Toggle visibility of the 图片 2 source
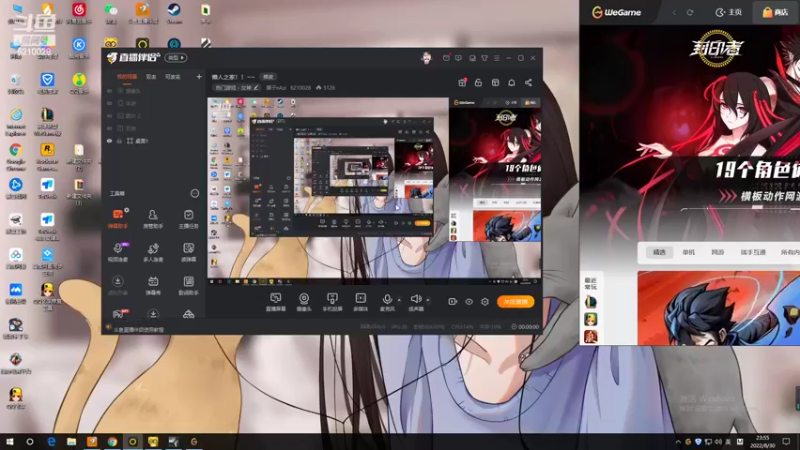This screenshot has width=800, height=450. [x=109, y=116]
